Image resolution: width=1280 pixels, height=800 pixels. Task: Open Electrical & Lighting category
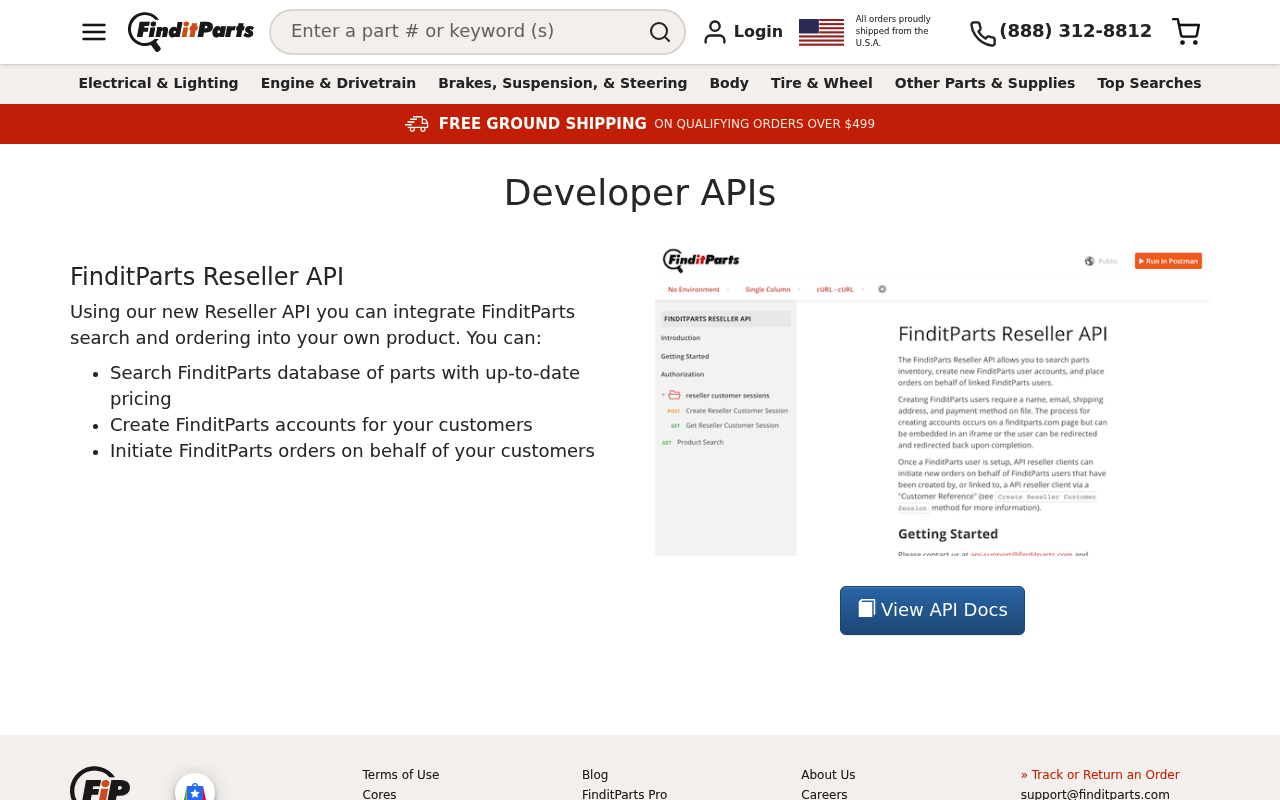[158, 83]
